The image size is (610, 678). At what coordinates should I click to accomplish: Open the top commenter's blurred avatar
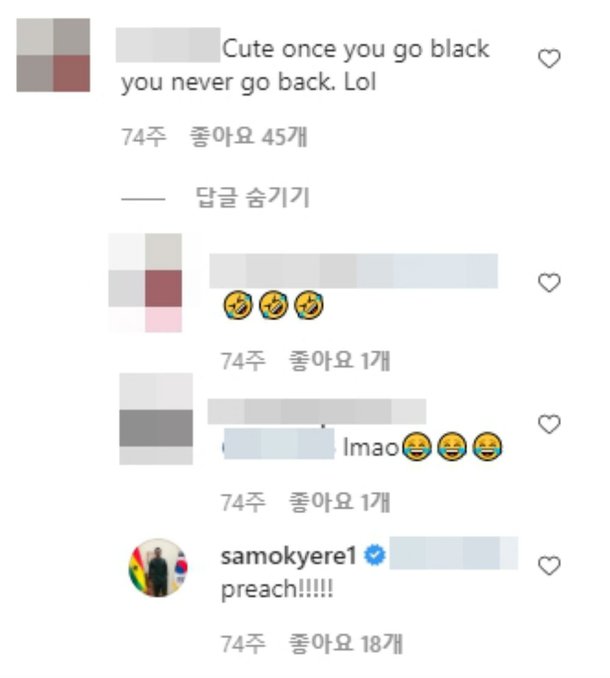point(53,55)
